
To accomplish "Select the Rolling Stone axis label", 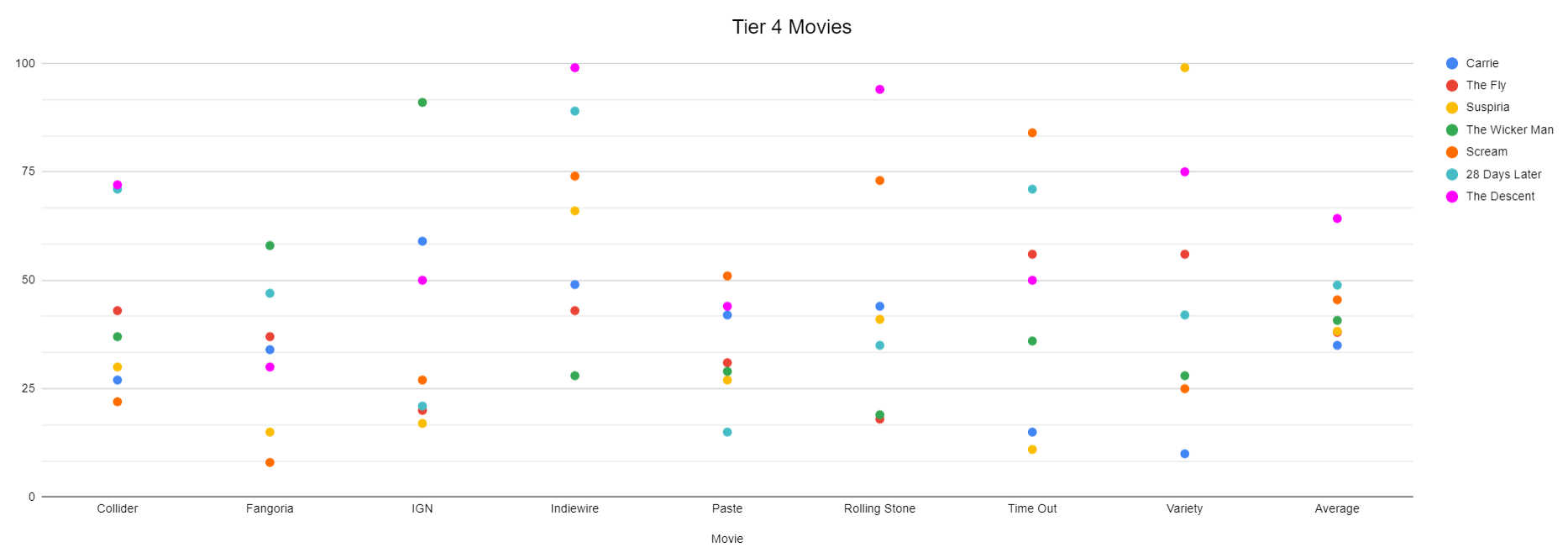I will 879,508.
